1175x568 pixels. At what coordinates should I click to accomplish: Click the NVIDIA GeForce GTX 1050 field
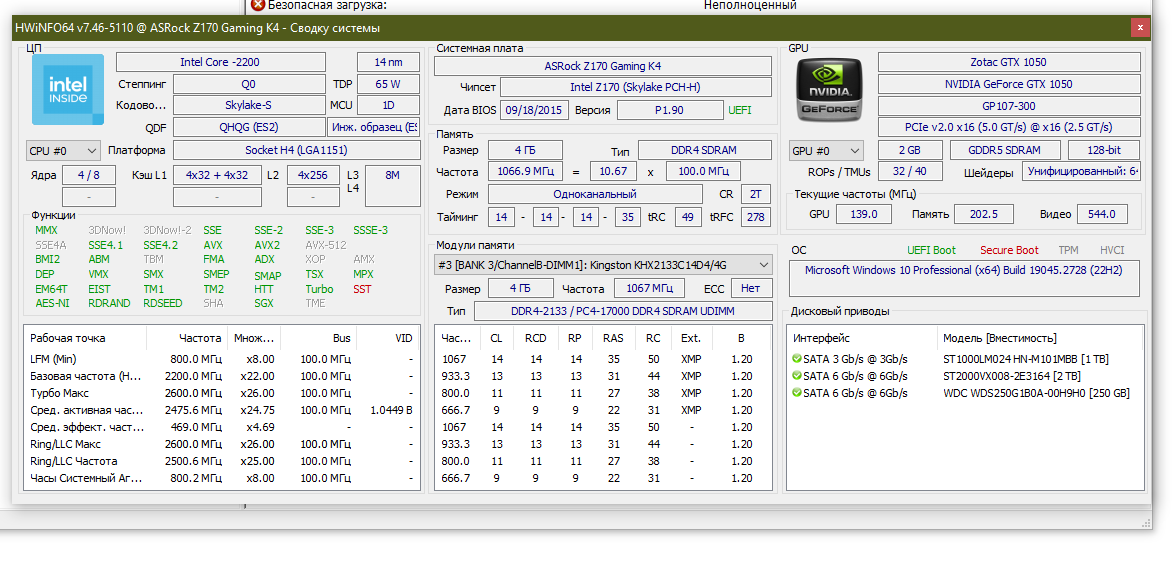tap(1009, 84)
